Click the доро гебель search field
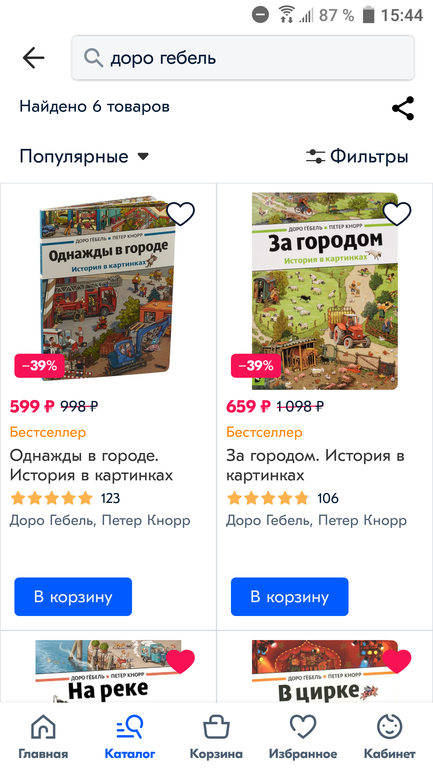Viewport: 433px width, 770px height. 243,58
